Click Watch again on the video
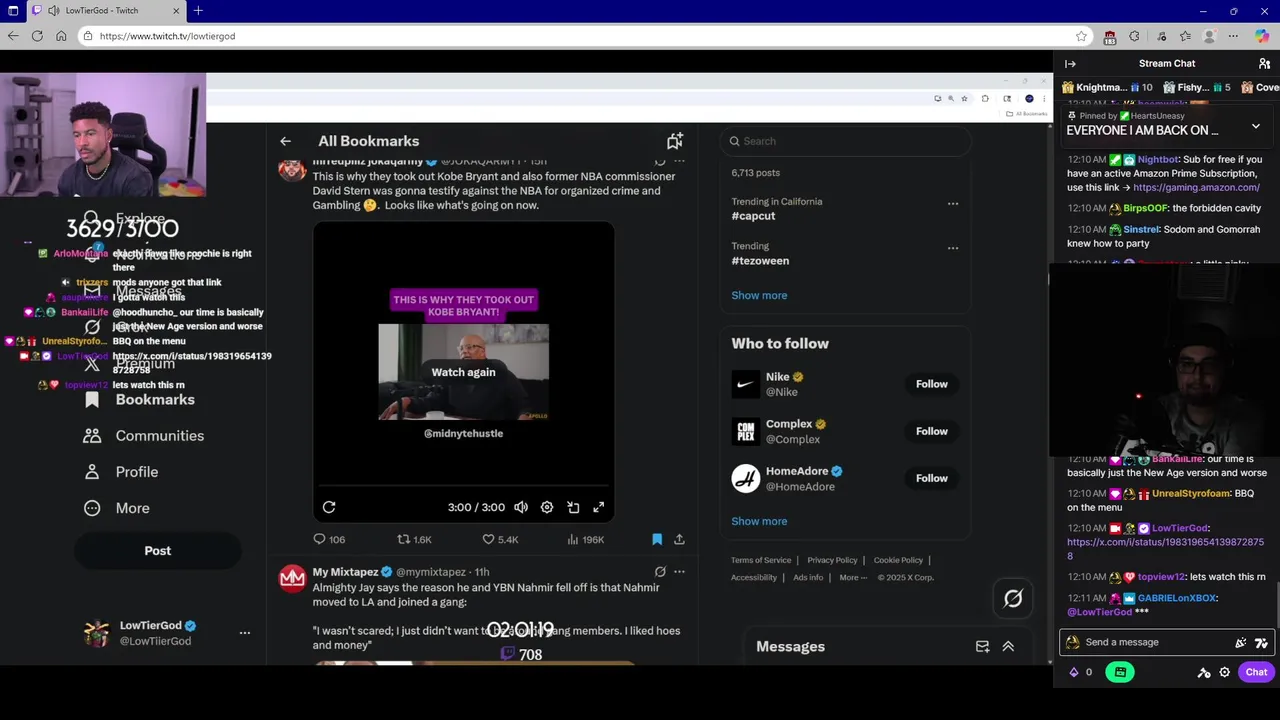1280x720 pixels. pyautogui.click(x=463, y=372)
